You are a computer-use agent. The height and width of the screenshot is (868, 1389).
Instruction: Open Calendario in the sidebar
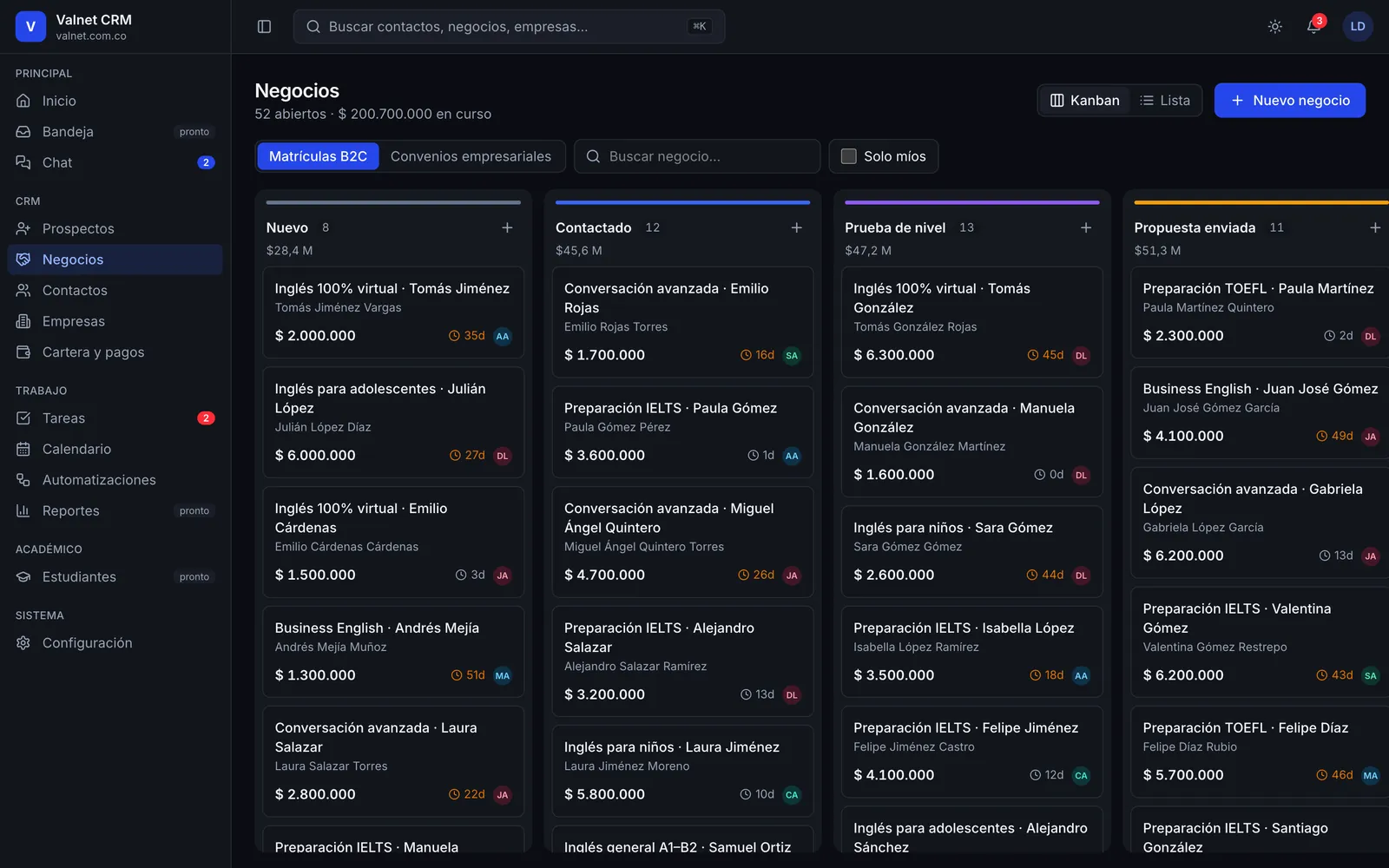pyautogui.click(x=115, y=449)
